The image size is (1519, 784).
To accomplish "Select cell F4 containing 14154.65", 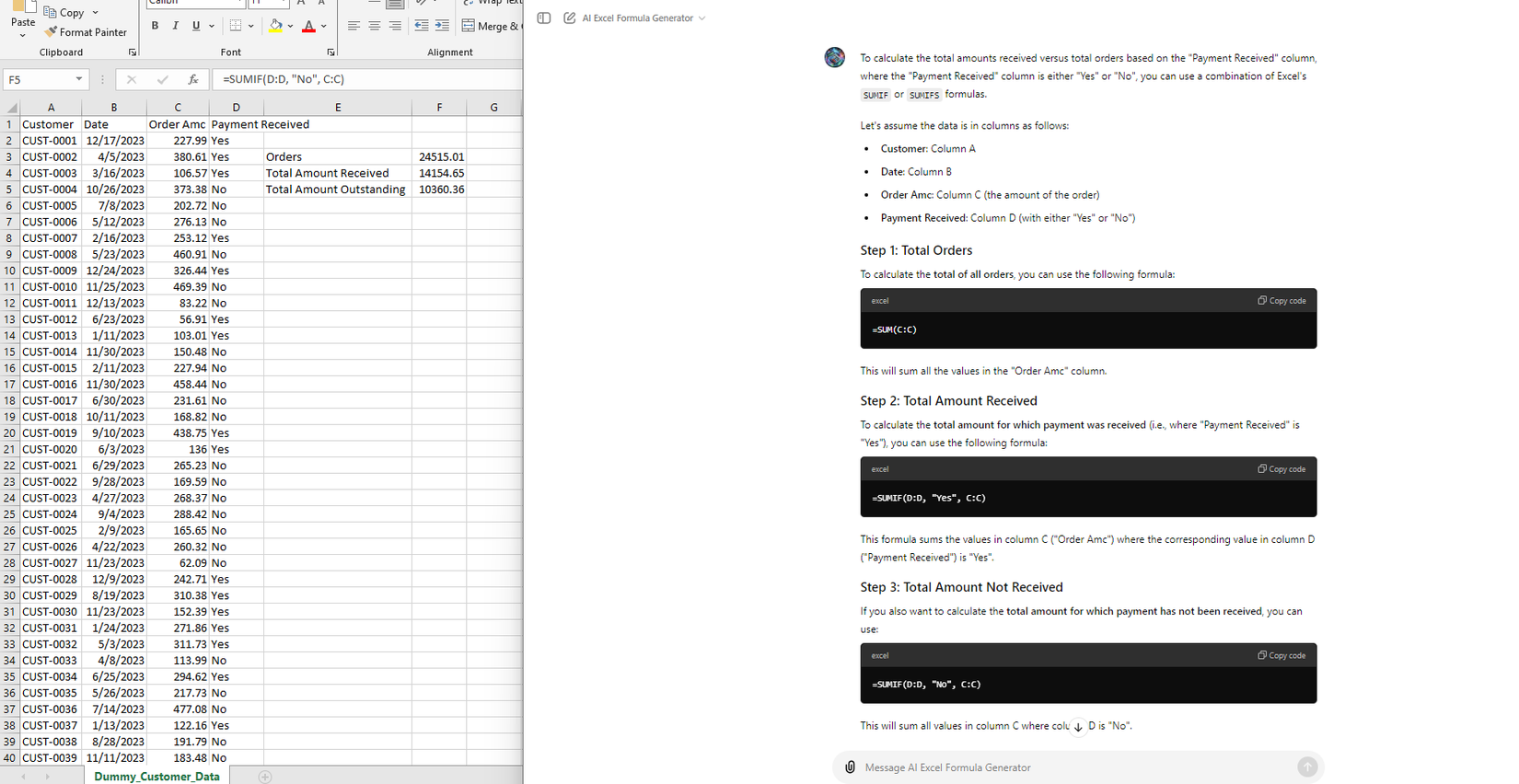I will pyautogui.click(x=439, y=173).
